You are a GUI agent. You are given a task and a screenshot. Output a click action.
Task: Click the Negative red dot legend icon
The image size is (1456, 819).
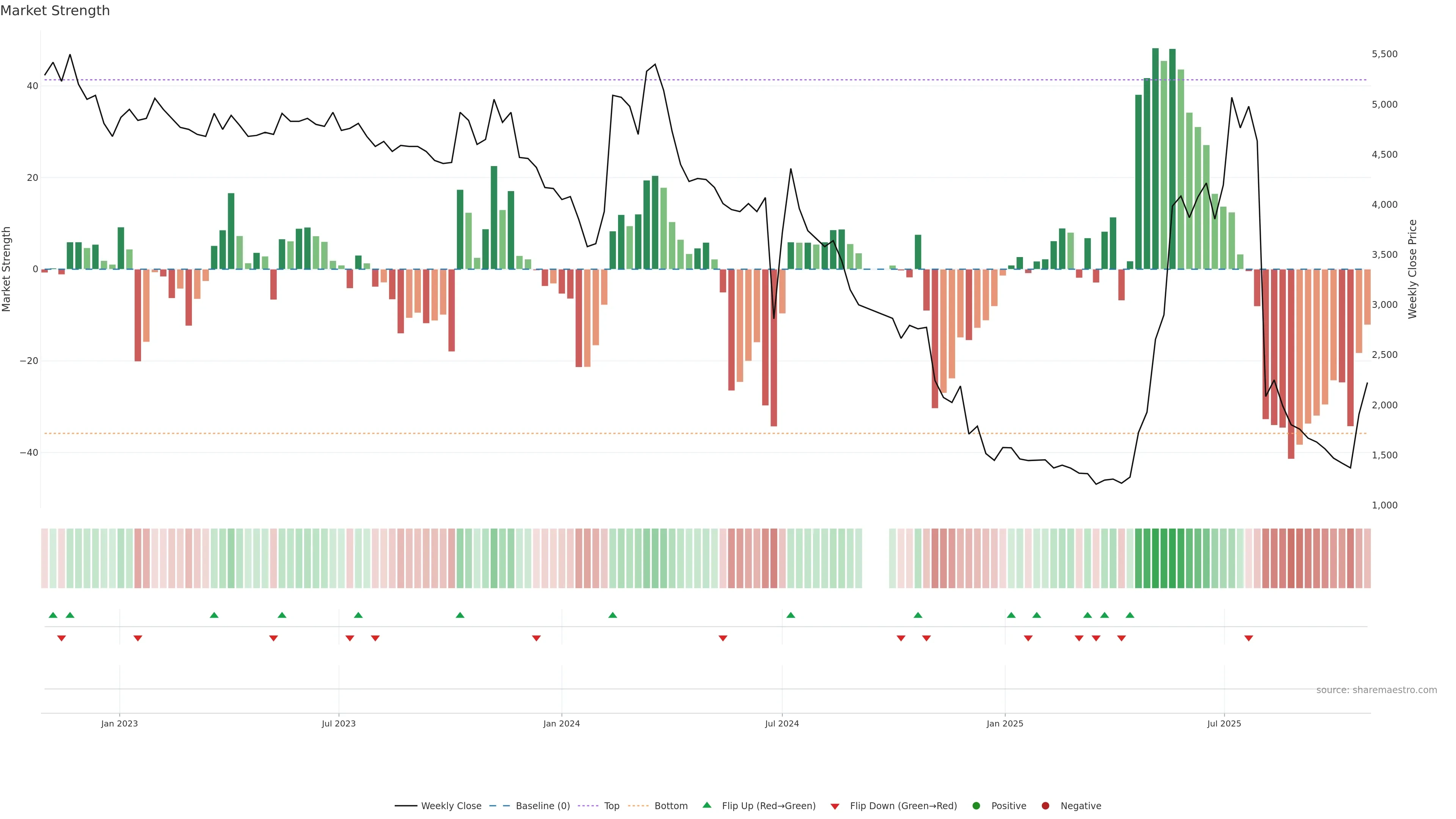pyautogui.click(x=1045, y=806)
